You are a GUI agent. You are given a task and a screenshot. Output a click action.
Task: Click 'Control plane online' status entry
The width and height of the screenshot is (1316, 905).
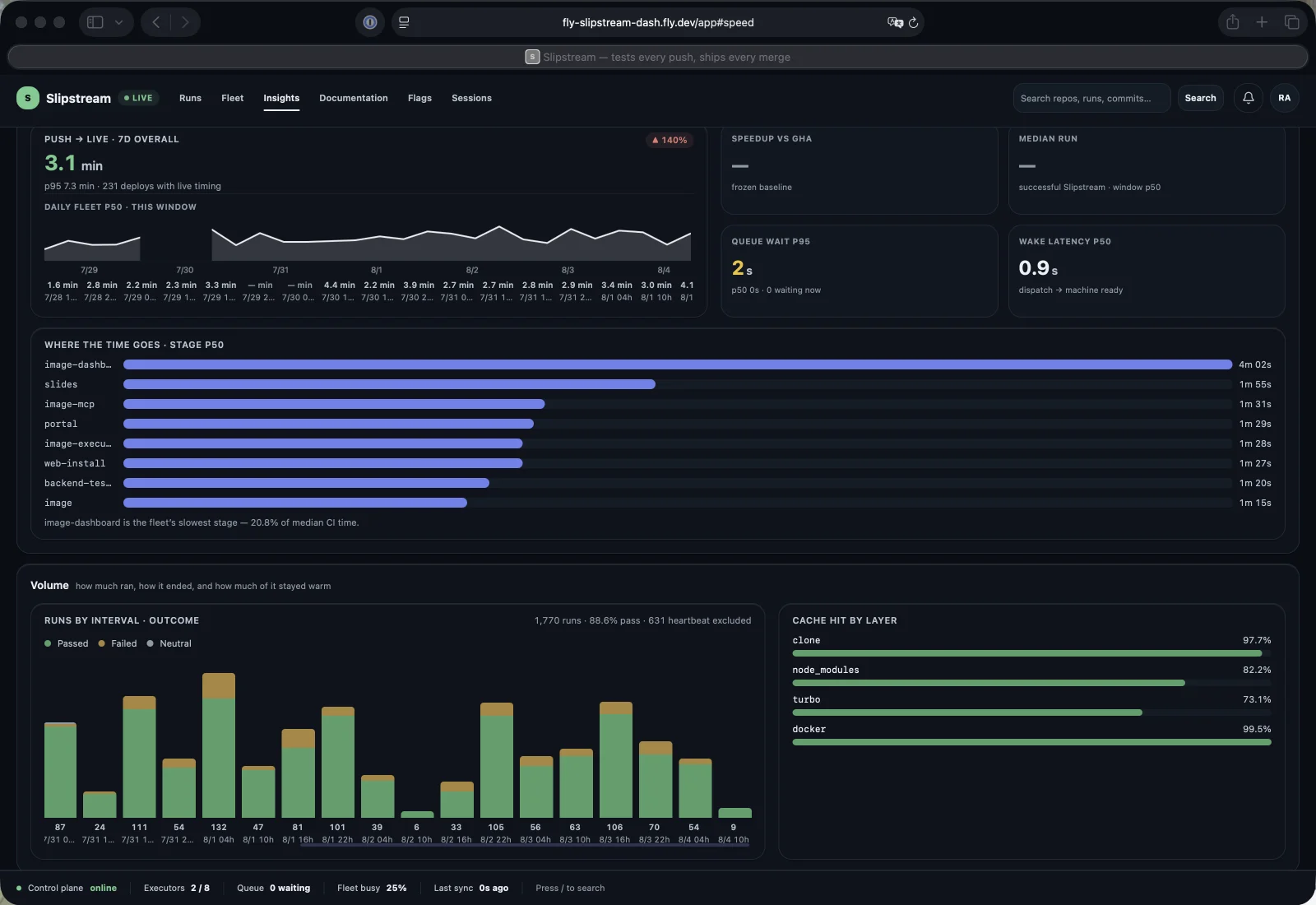pyautogui.click(x=67, y=888)
